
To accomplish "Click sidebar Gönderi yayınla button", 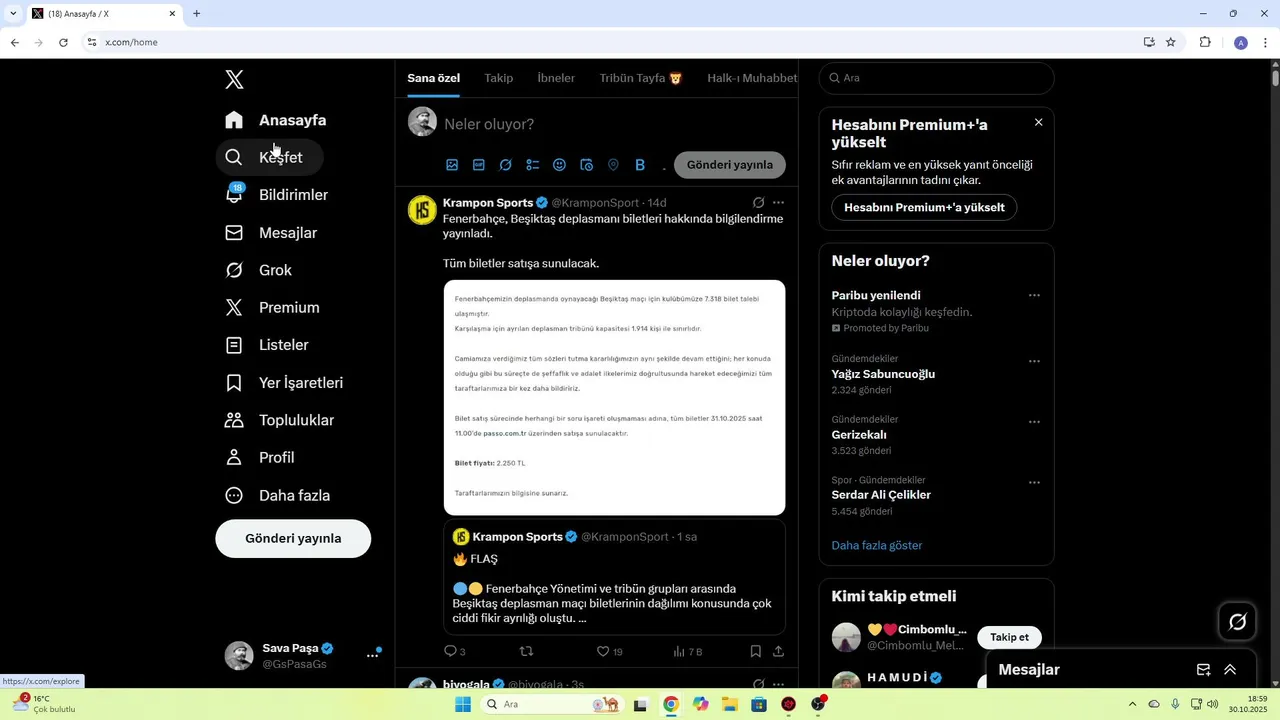I will coord(293,538).
